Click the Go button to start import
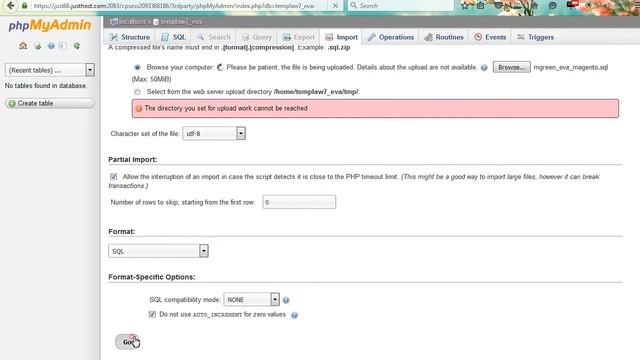 [127, 342]
